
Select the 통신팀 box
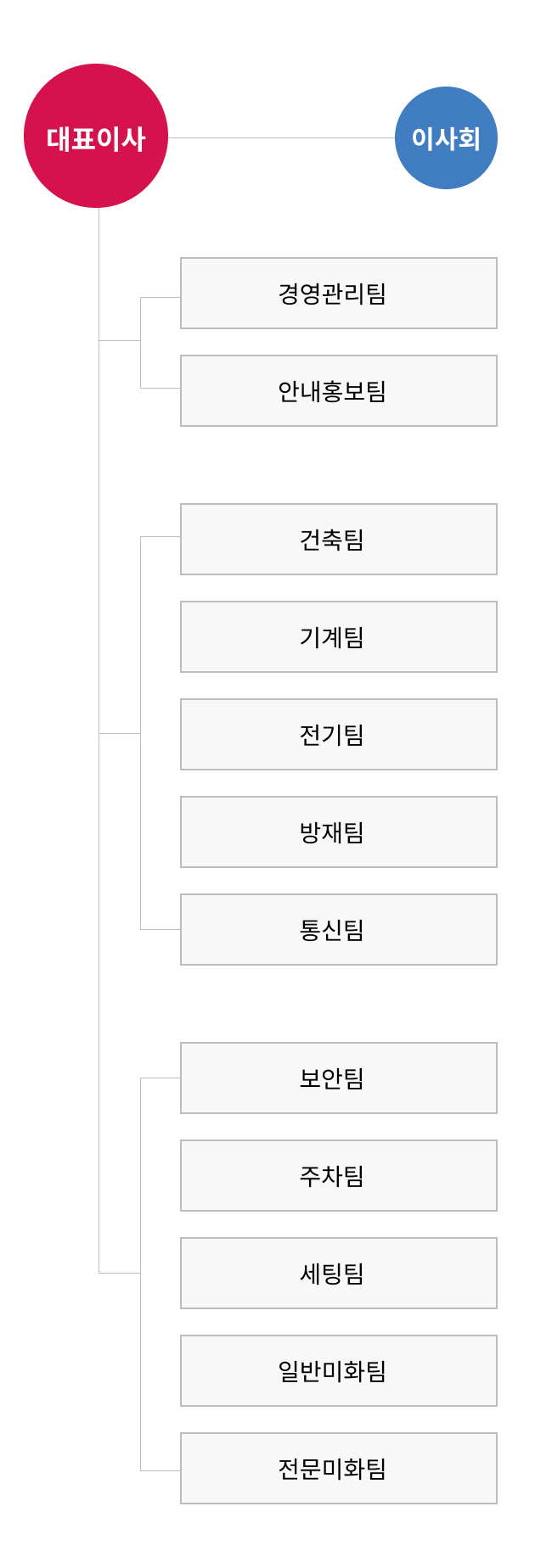pyautogui.click(x=339, y=930)
